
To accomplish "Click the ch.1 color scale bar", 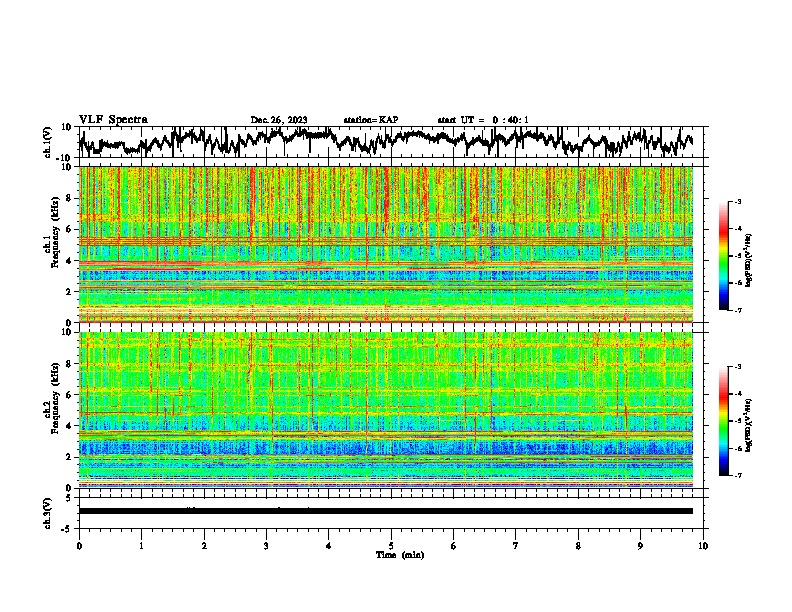I will pyautogui.click(x=723, y=256).
